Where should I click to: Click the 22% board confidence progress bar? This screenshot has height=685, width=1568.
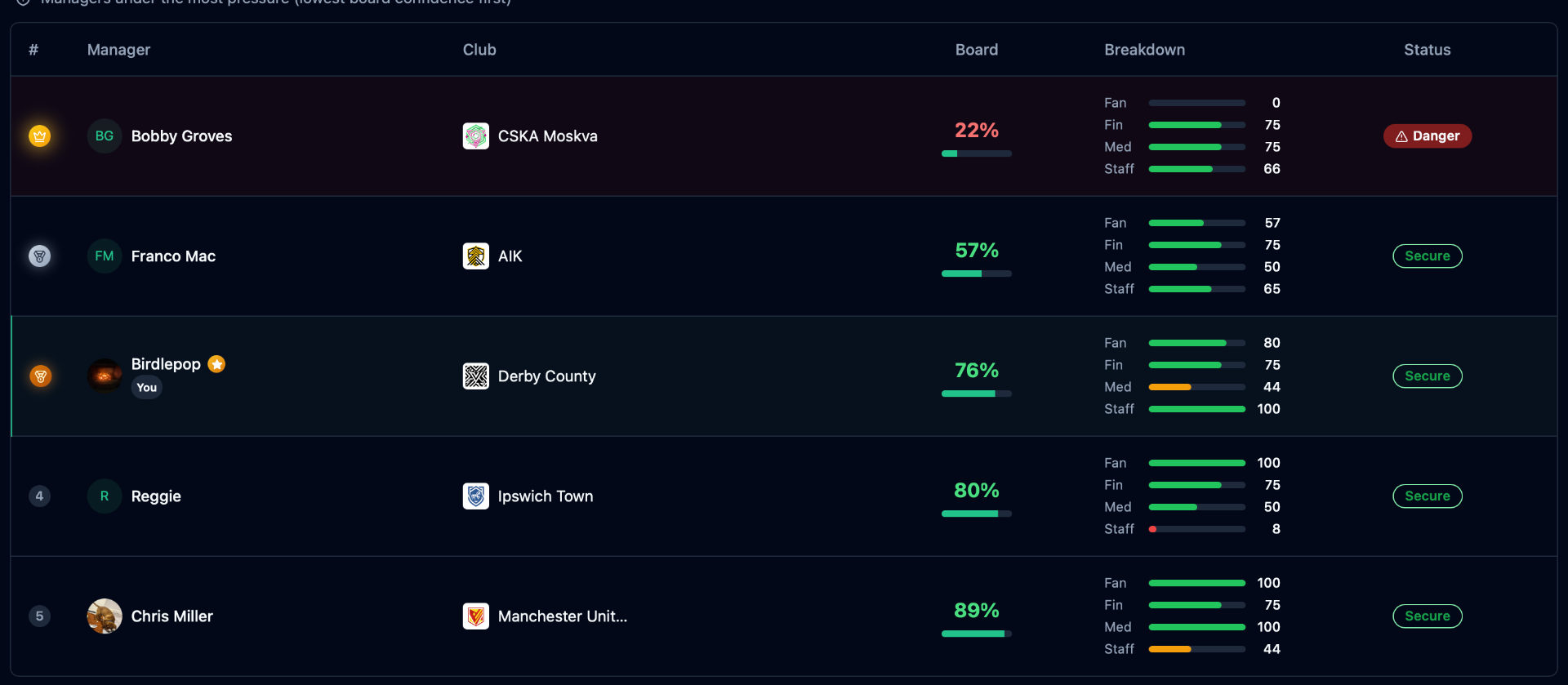pos(976,153)
